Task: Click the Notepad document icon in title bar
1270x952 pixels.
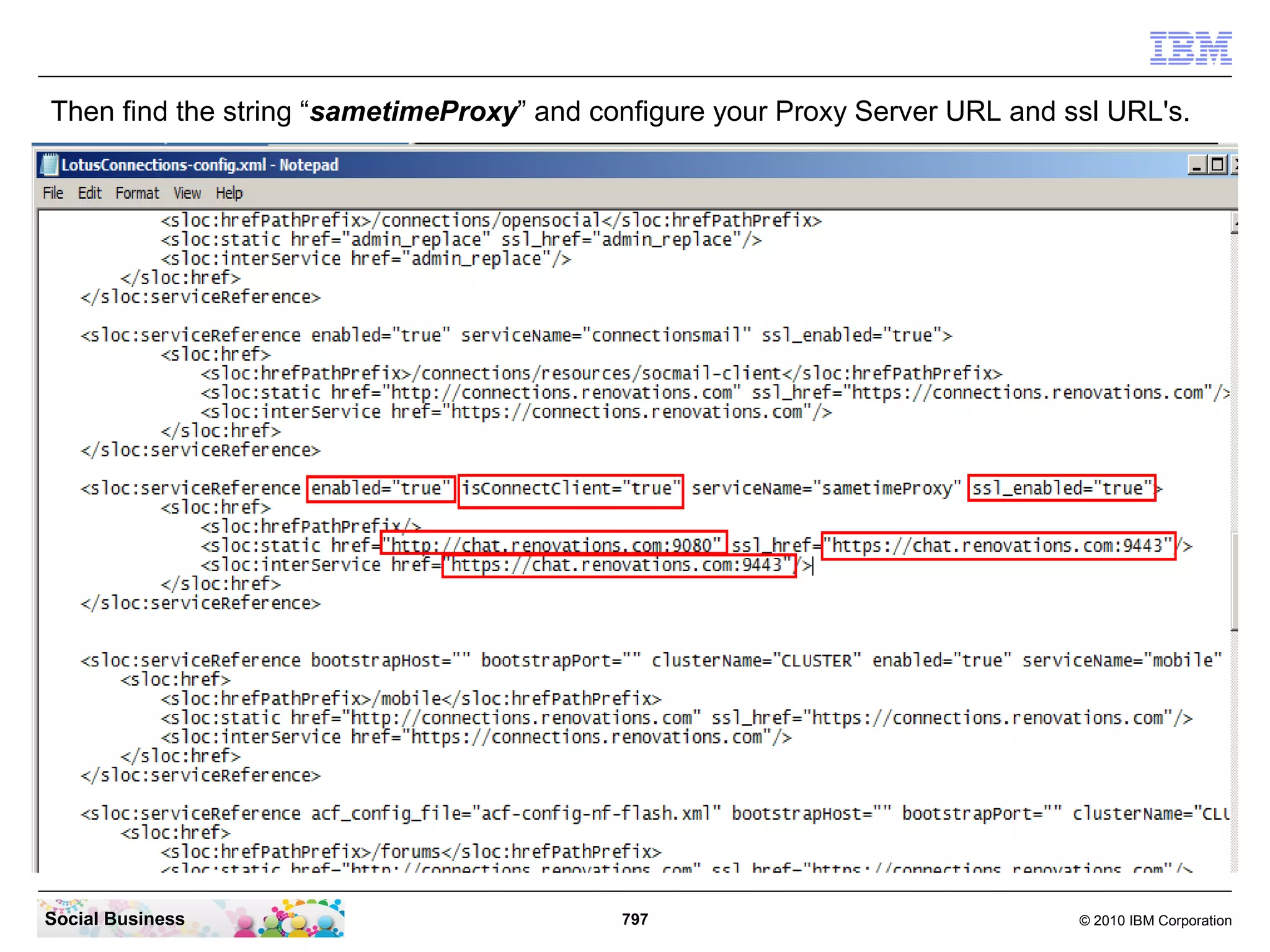Action: (48, 164)
